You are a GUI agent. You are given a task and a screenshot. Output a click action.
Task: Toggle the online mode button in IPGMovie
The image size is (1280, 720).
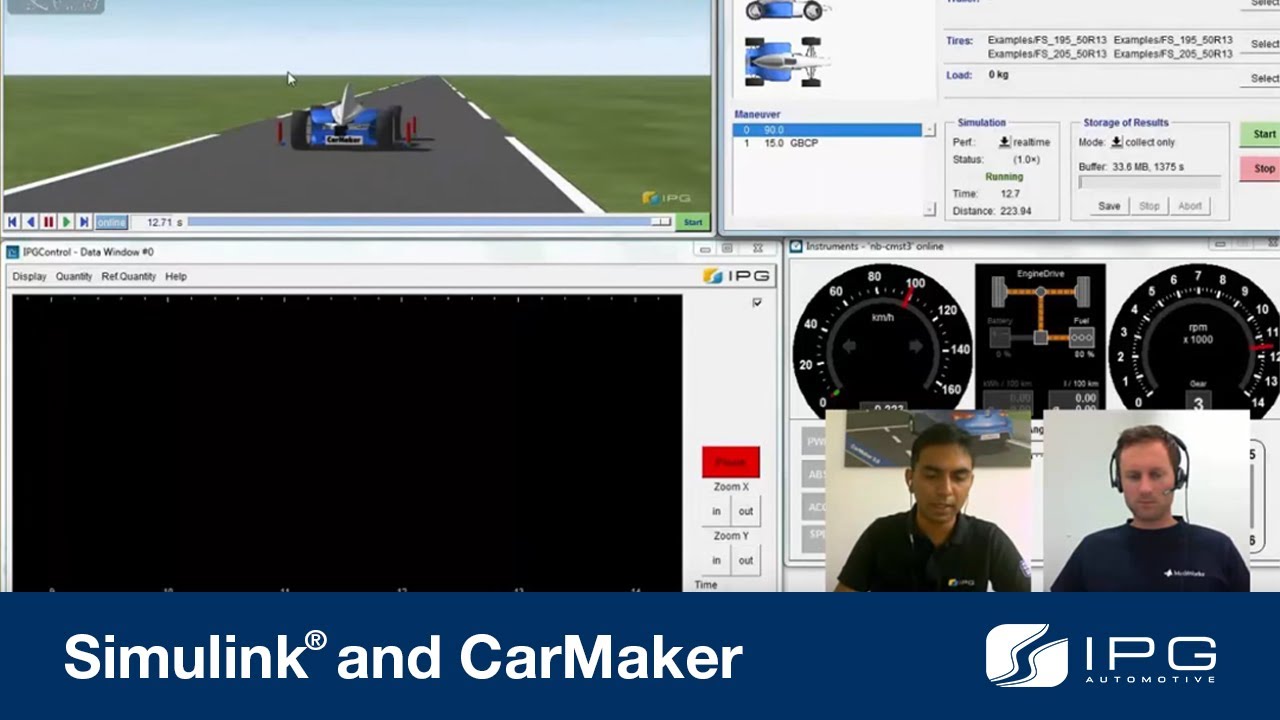click(x=111, y=222)
